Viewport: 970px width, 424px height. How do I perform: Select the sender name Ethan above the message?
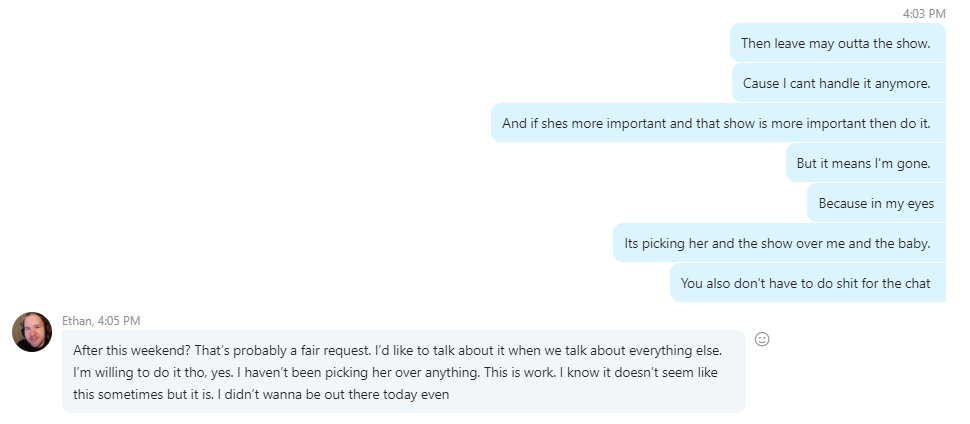[x=77, y=321]
